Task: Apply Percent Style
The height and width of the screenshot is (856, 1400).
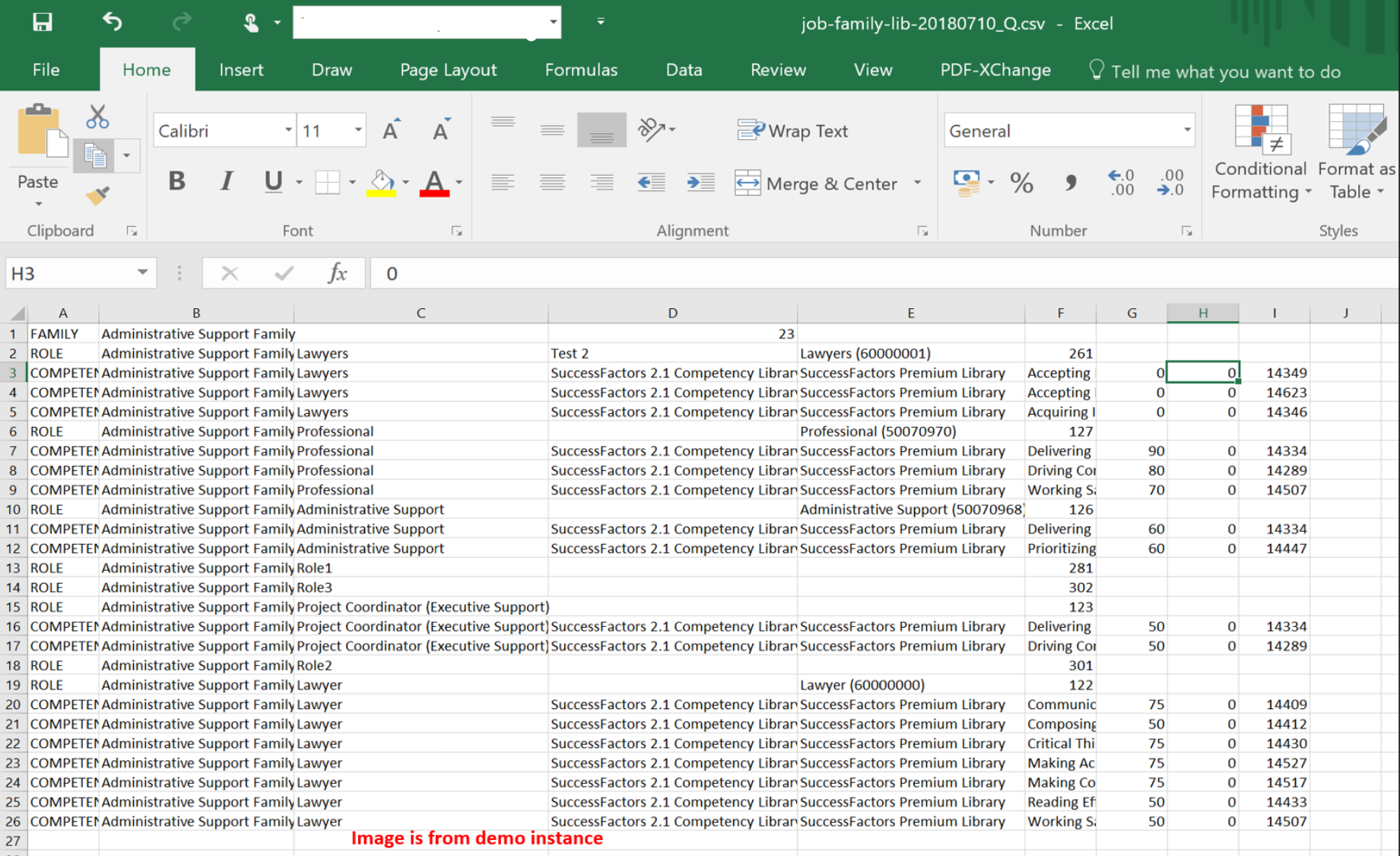Action: [x=1021, y=183]
